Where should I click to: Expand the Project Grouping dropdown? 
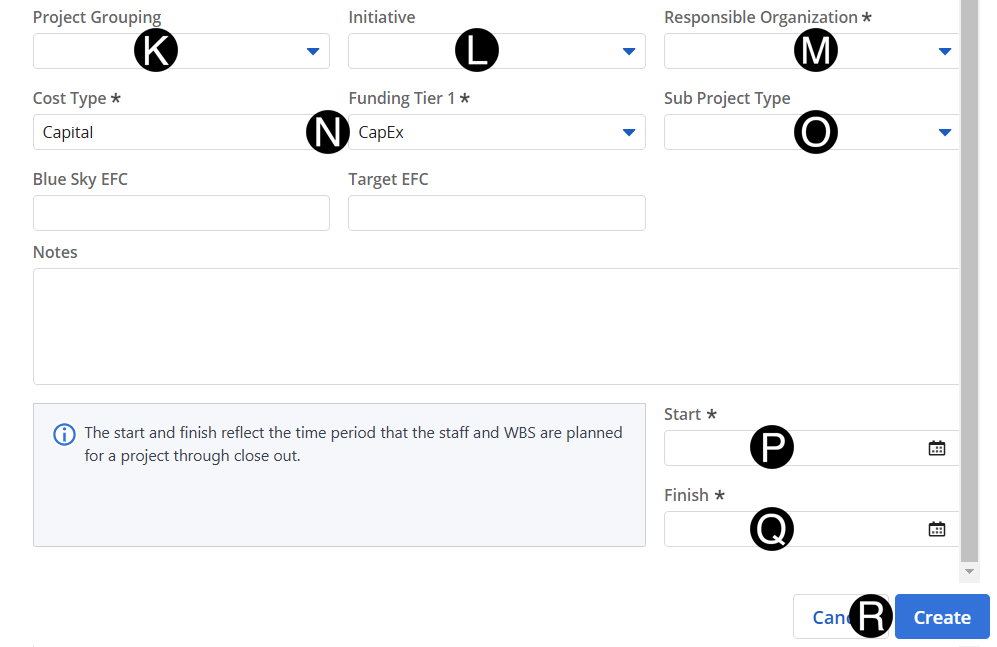point(312,51)
